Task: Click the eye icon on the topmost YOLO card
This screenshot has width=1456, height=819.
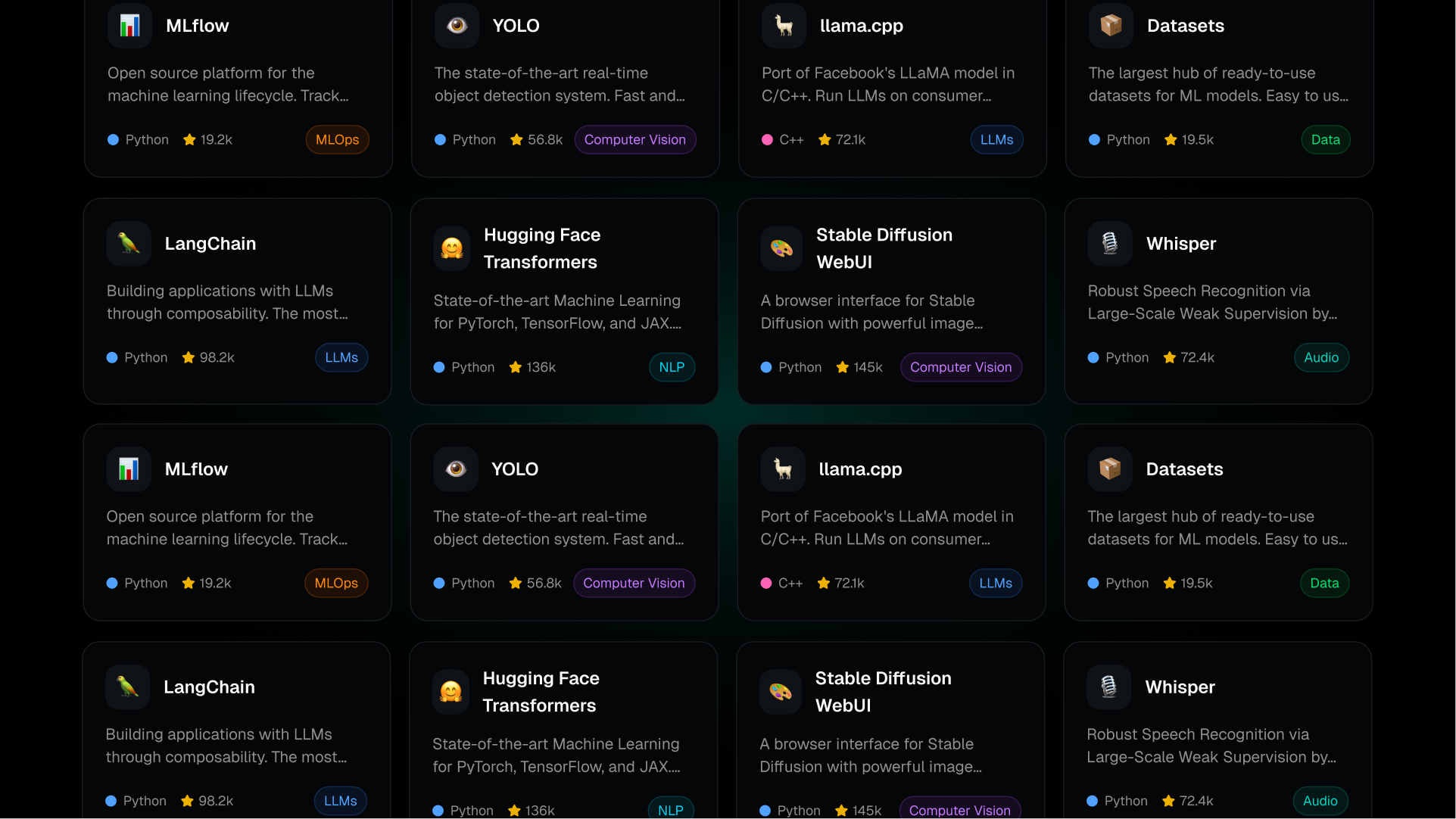Action: (457, 26)
